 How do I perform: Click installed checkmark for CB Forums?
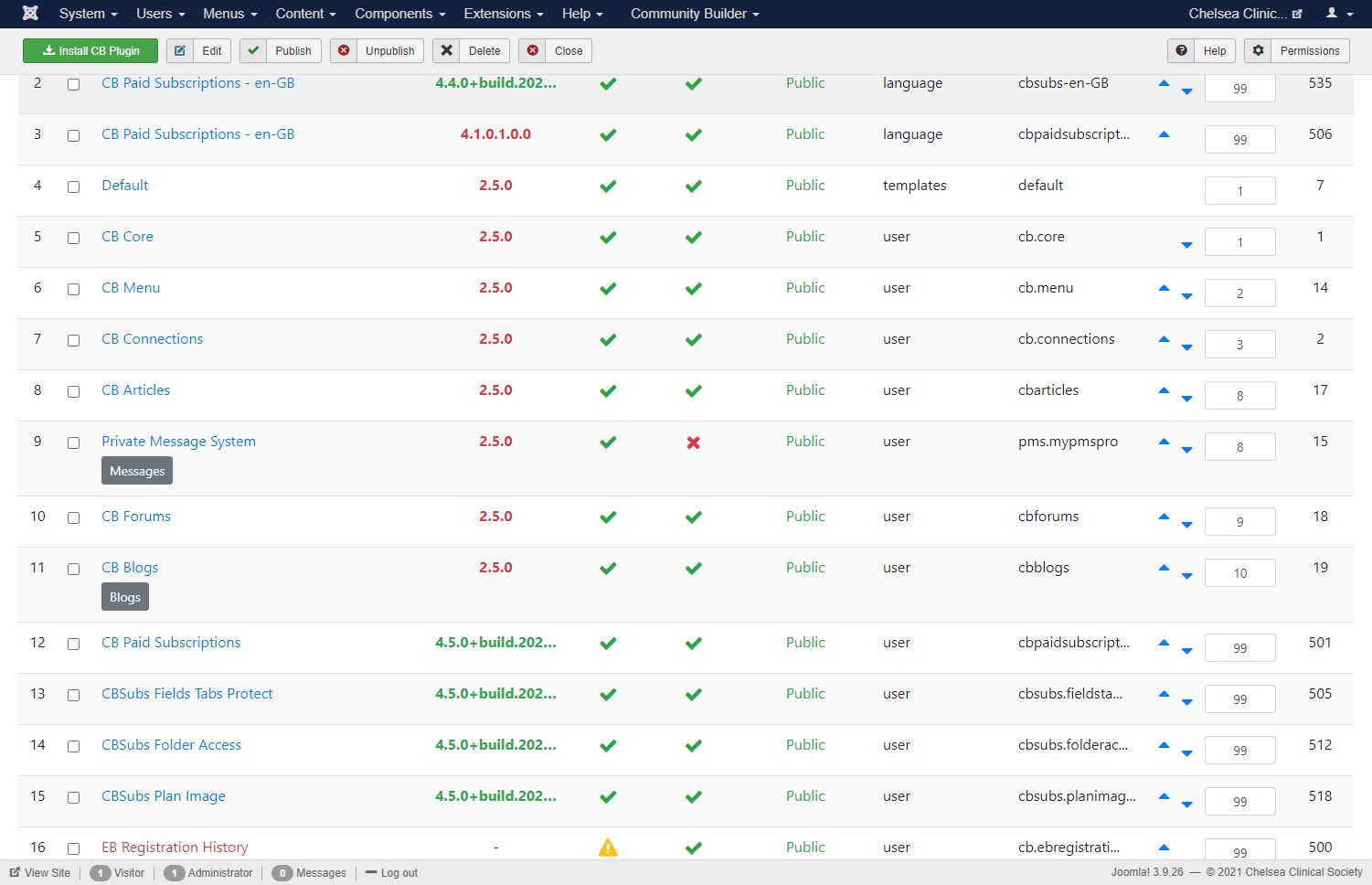pos(608,517)
